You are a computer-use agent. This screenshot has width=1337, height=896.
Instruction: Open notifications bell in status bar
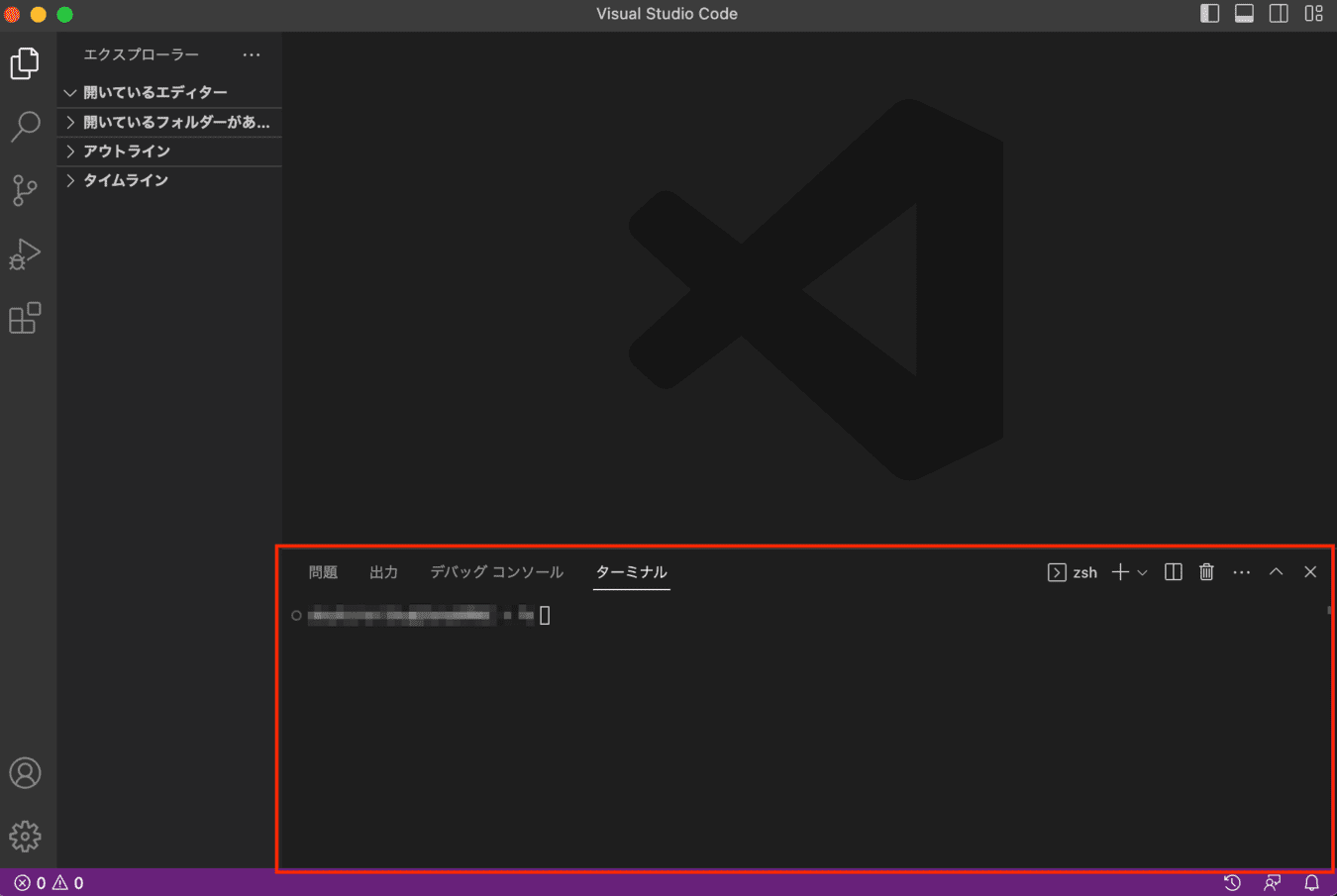[x=1311, y=883]
